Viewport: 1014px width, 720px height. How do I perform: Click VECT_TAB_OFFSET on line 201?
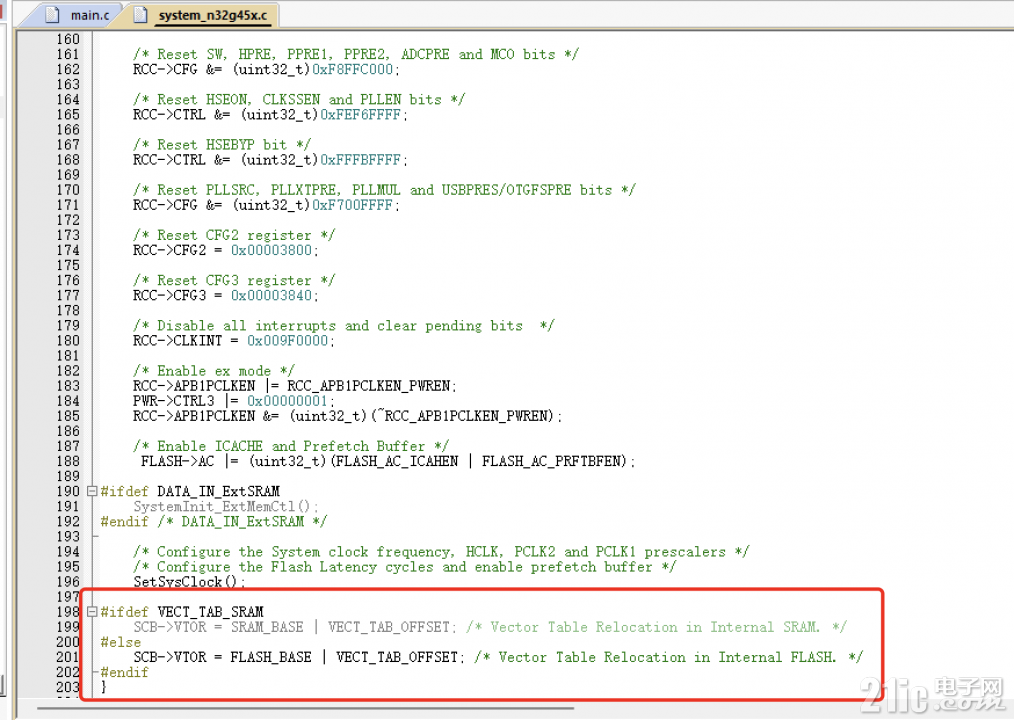(x=396, y=657)
